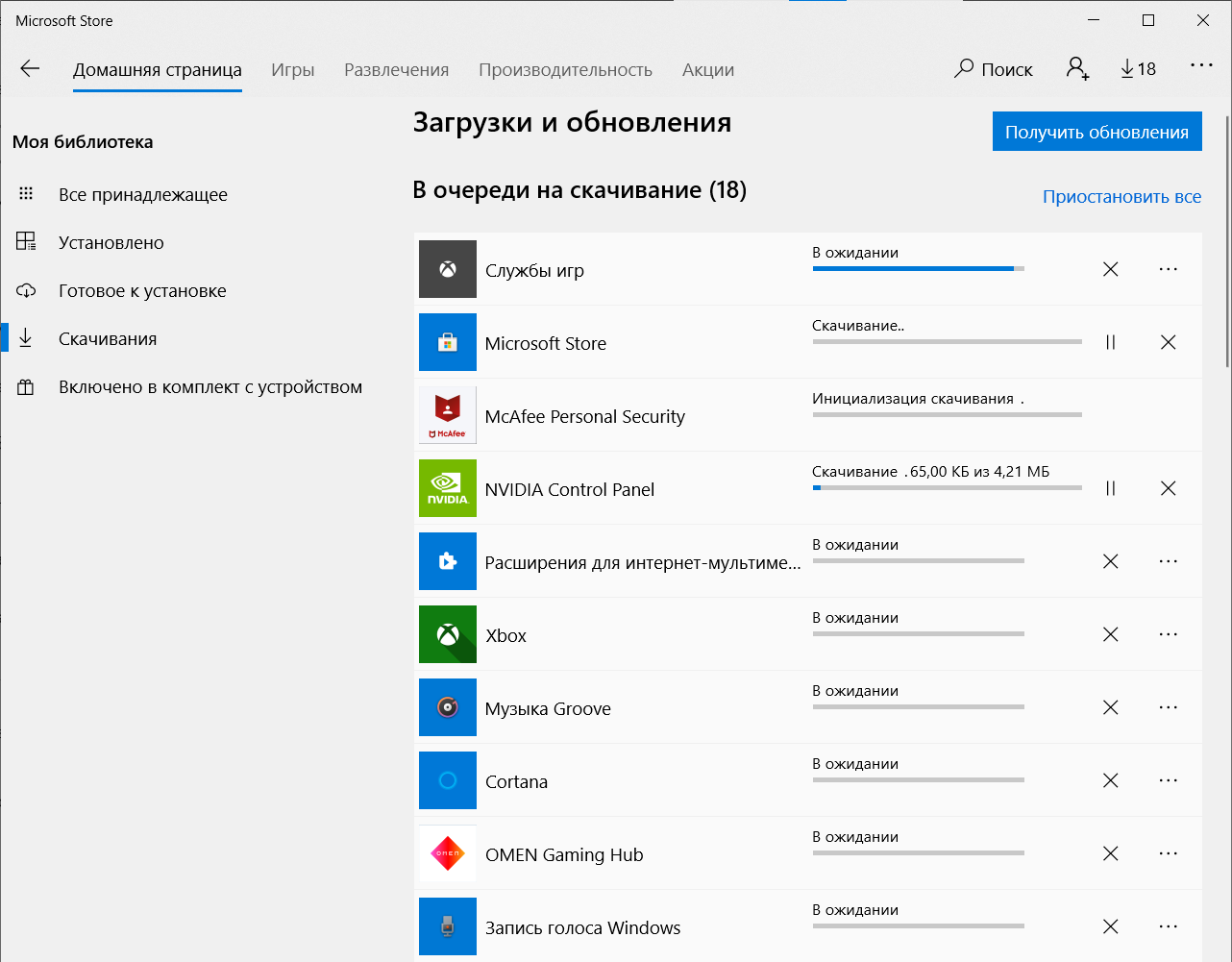This screenshot has width=1232, height=962.
Task: Open the downloads counter icon showing 18
Action: point(1138,68)
